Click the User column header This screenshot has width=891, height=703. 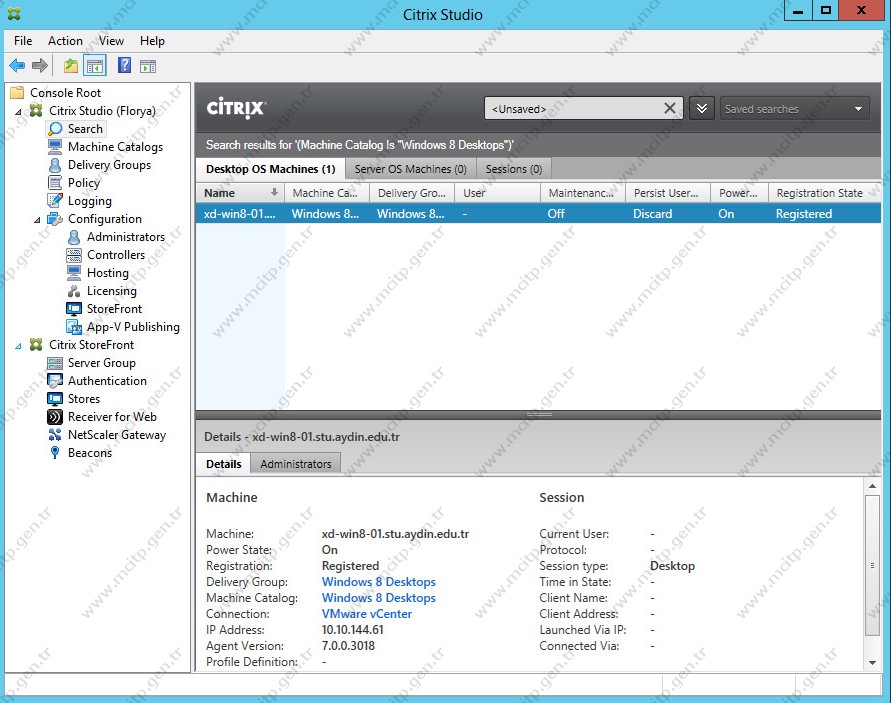497,193
